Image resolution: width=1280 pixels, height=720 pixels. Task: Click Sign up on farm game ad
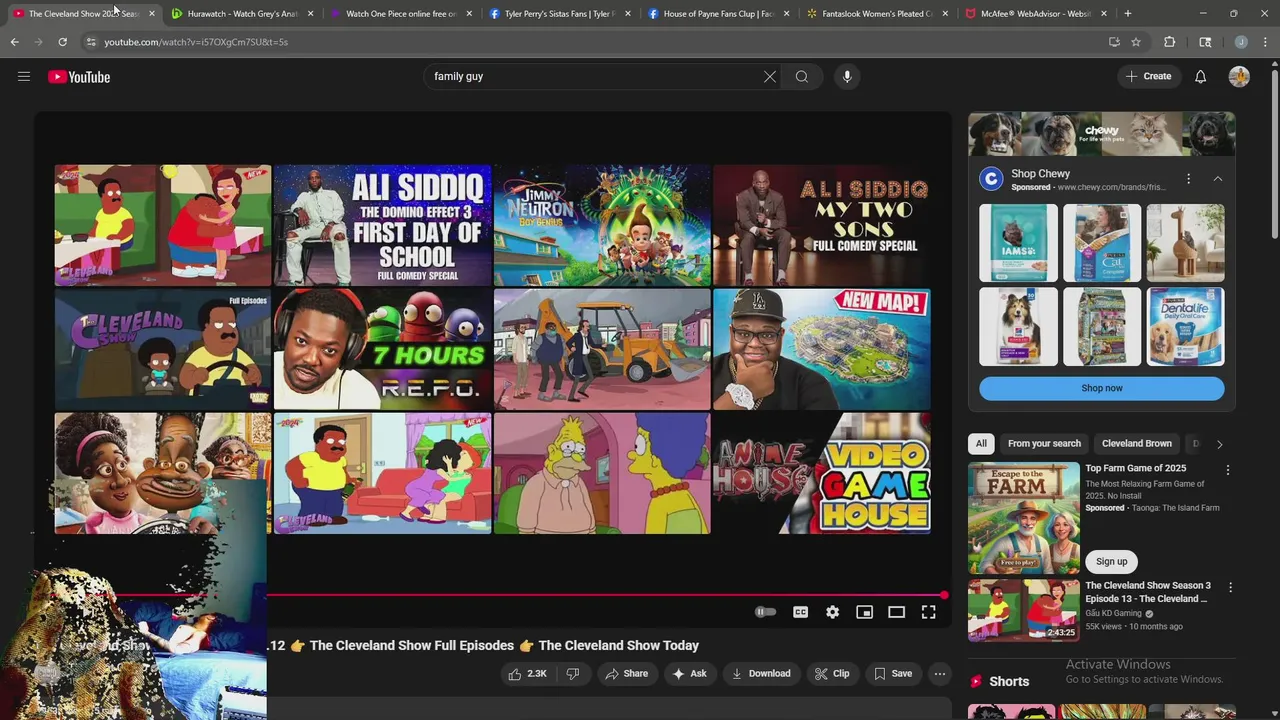click(1111, 562)
